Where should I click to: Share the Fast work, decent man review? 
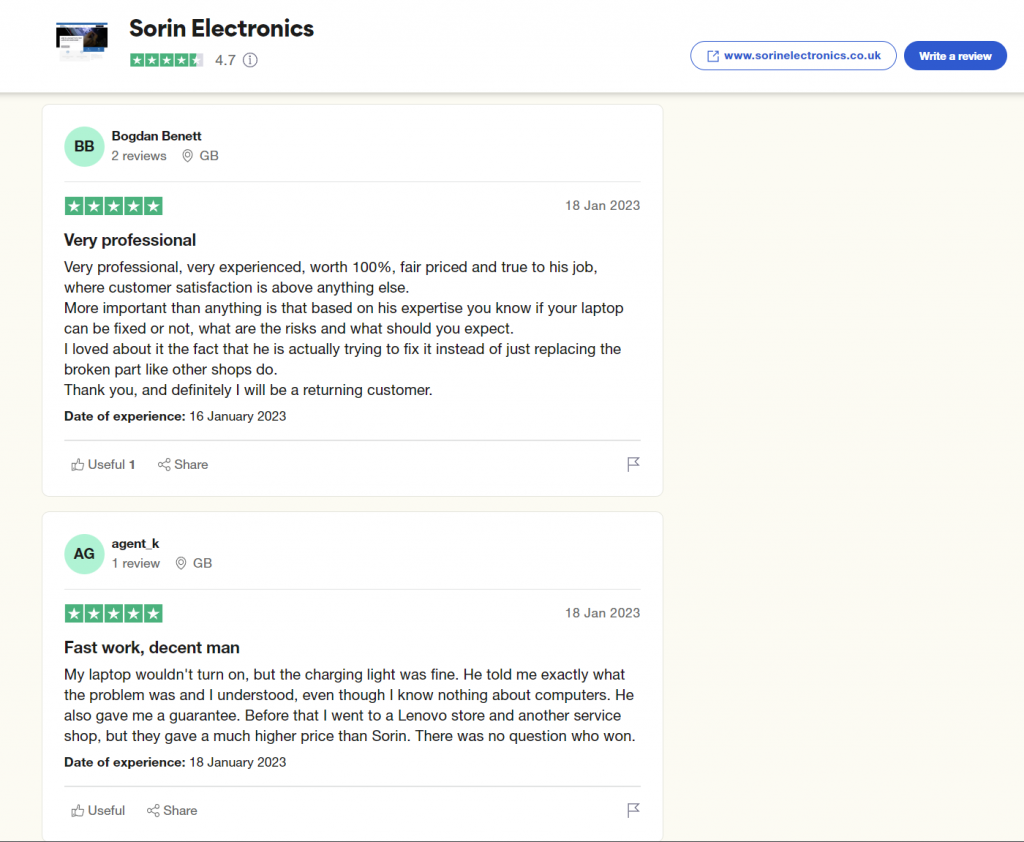pos(172,810)
